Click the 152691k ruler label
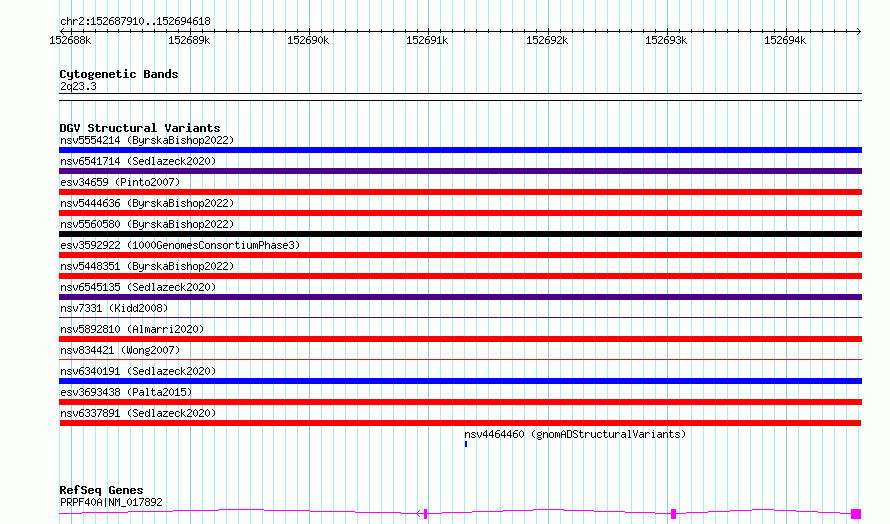 pos(427,40)
